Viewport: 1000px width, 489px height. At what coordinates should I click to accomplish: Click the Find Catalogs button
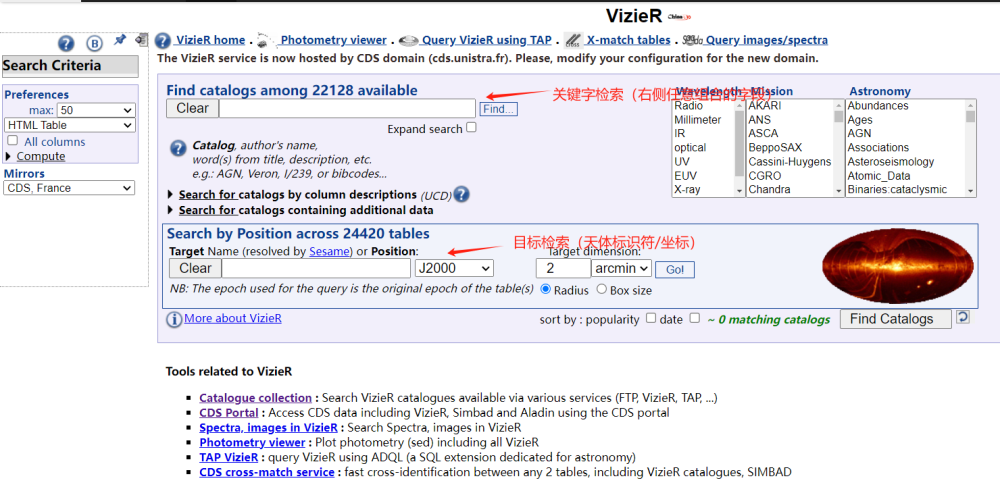click(x=895, y=319)
